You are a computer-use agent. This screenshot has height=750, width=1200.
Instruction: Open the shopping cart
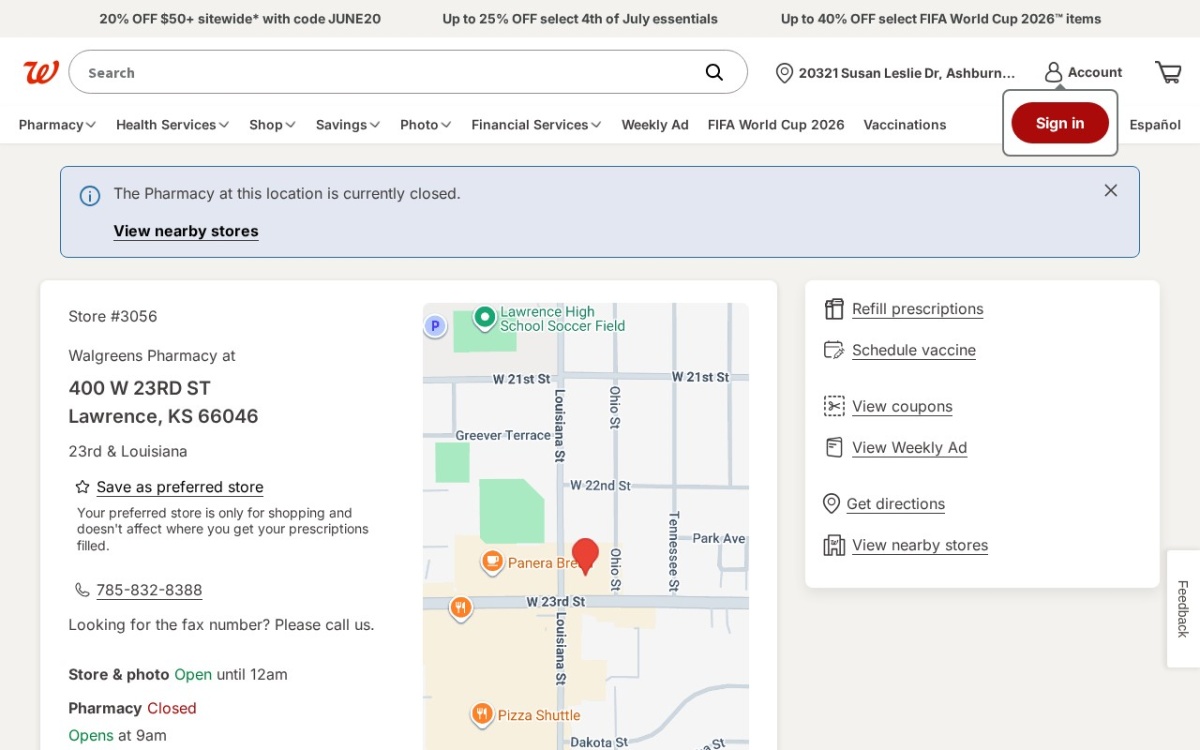click(1168, 72)
